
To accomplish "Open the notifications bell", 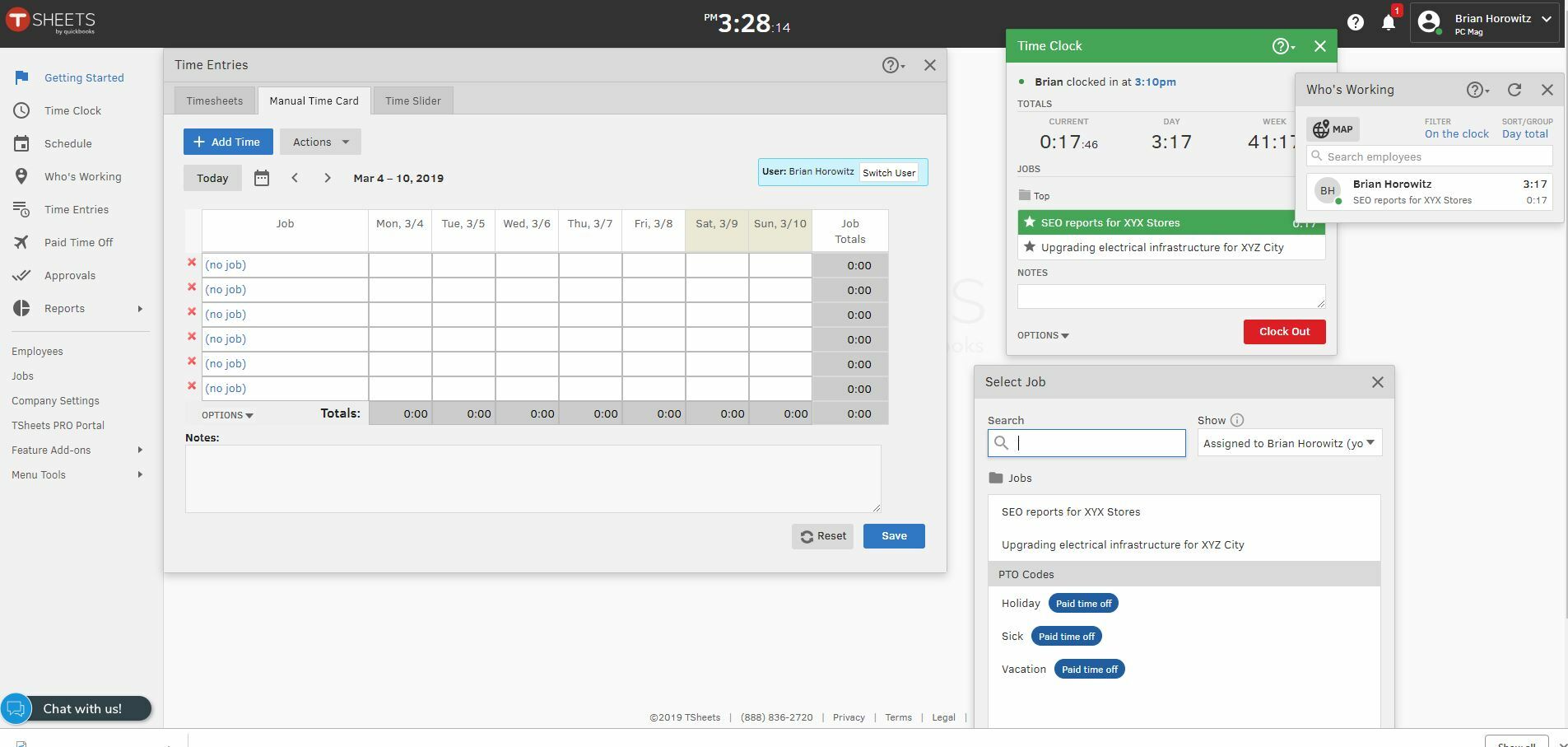I will coord(1389,22).
